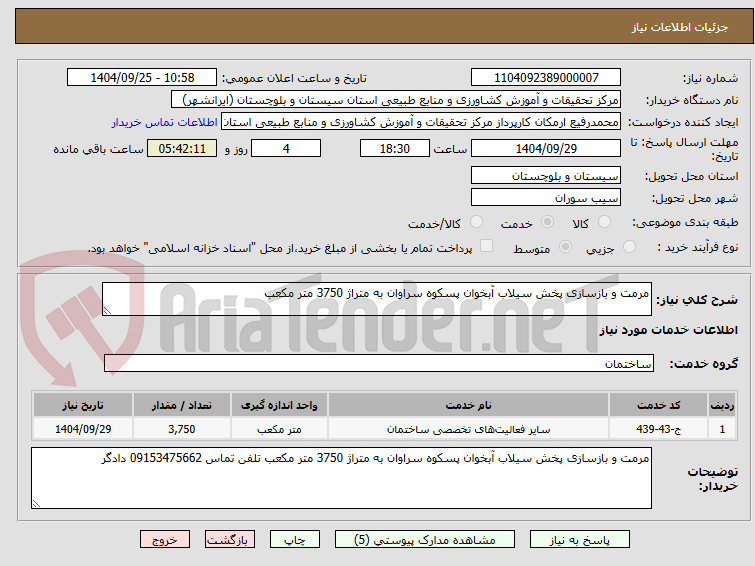Click the شماره نیاز field 1104092389000007
This screenshot has width=755, height=566.
coord(546,78)
